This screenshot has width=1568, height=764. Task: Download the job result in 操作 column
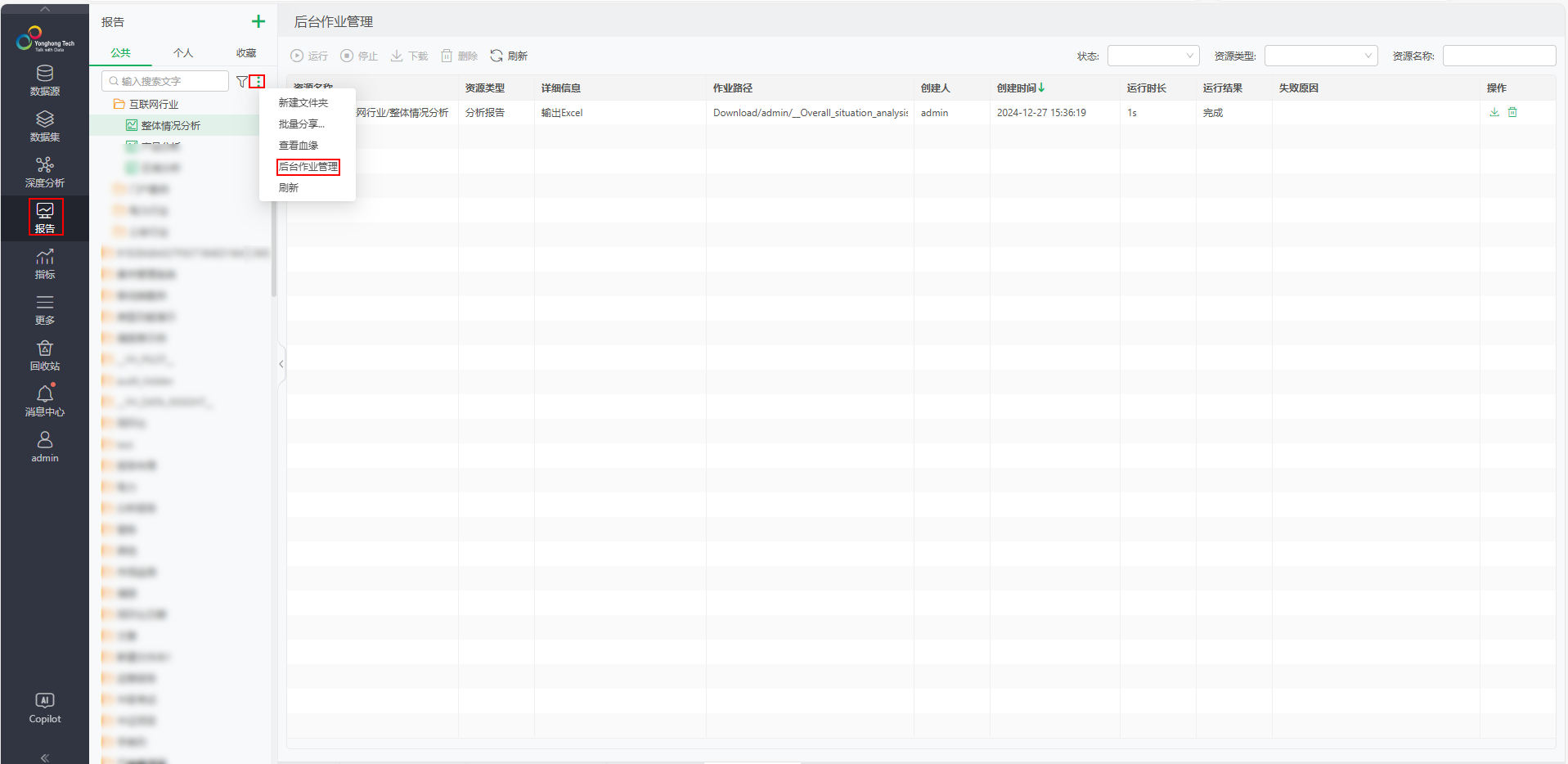[x=1494, y=112]
